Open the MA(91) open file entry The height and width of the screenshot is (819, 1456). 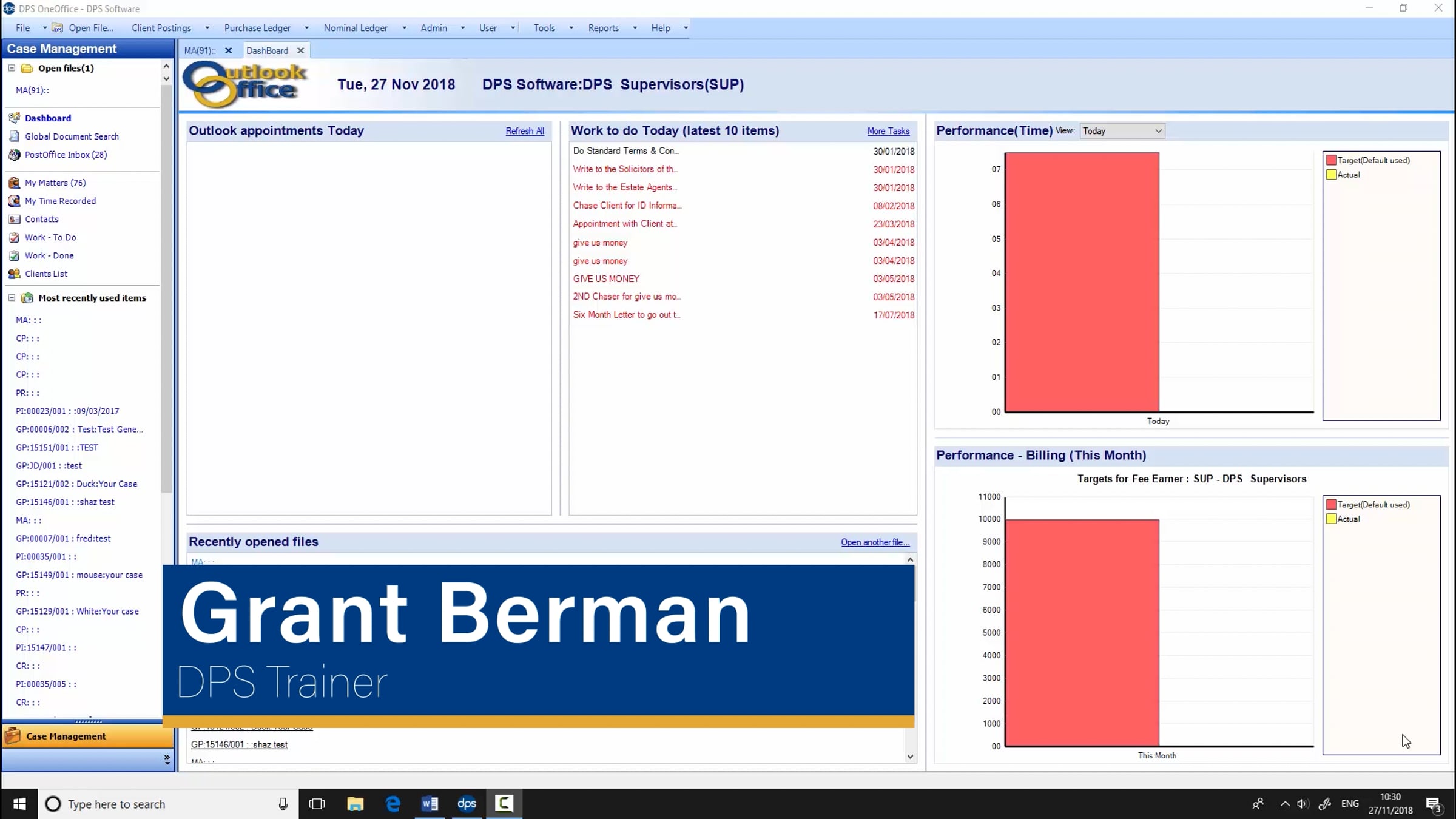[32, 90]
